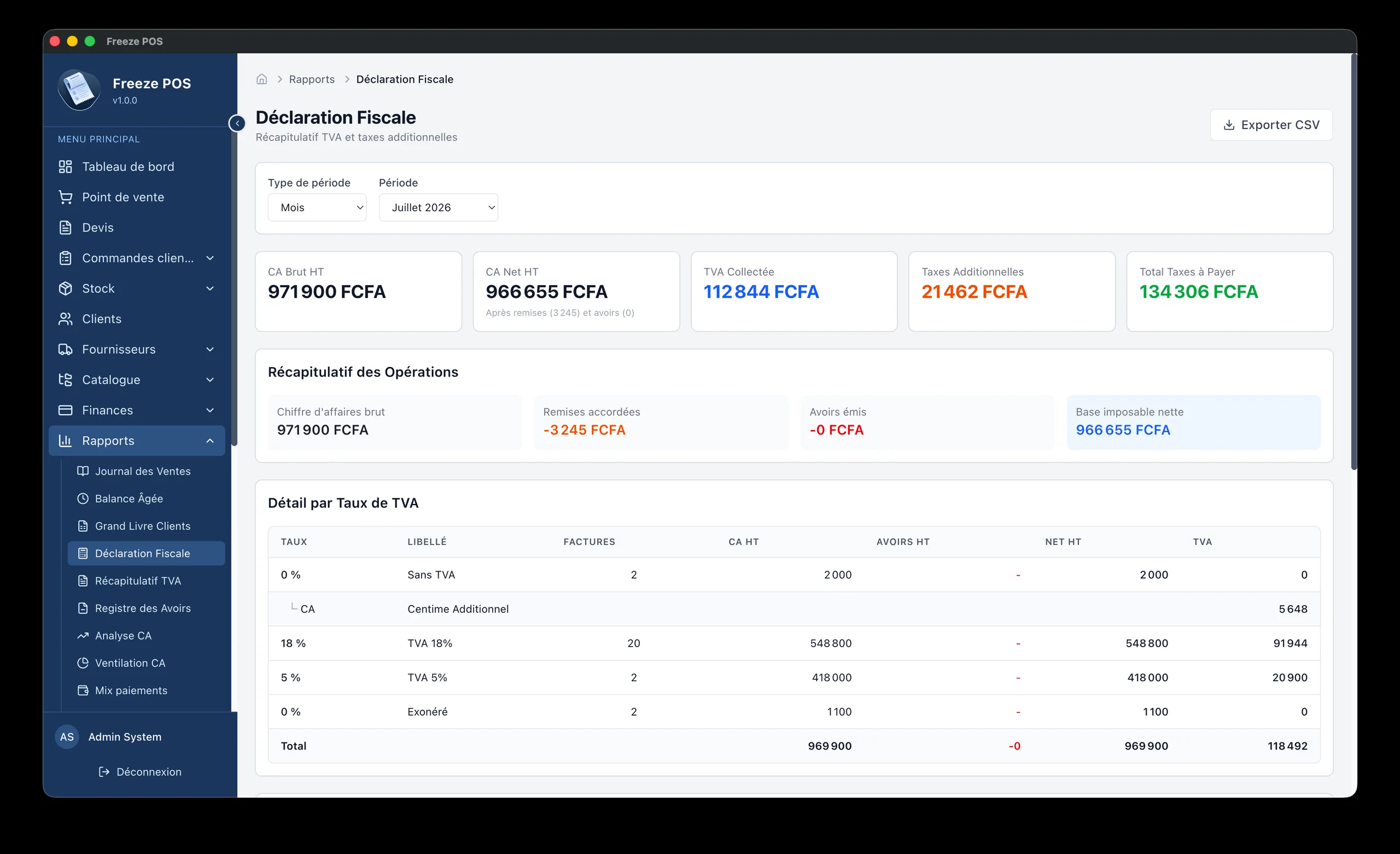Open Ventilation CA report
This screenshot has height=854, width=1400.
[146, 663]
